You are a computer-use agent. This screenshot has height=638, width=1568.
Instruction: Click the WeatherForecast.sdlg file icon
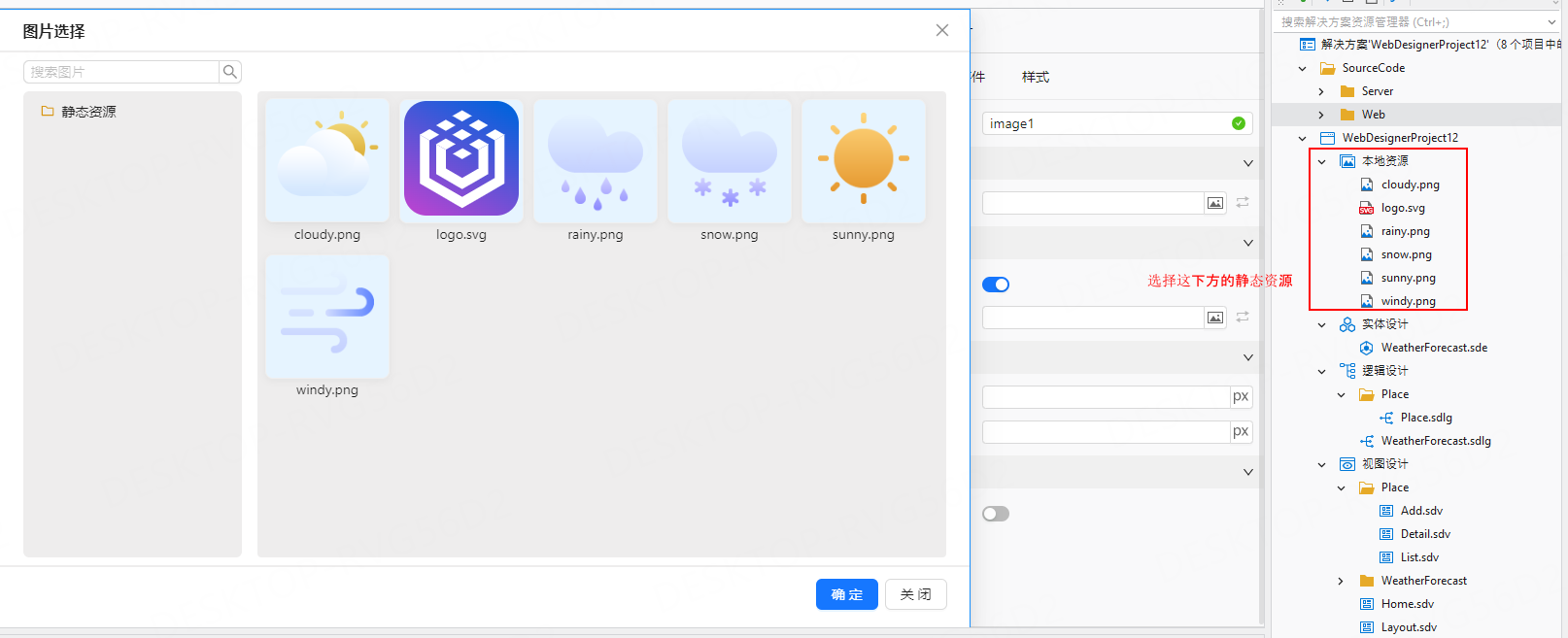1367,441
